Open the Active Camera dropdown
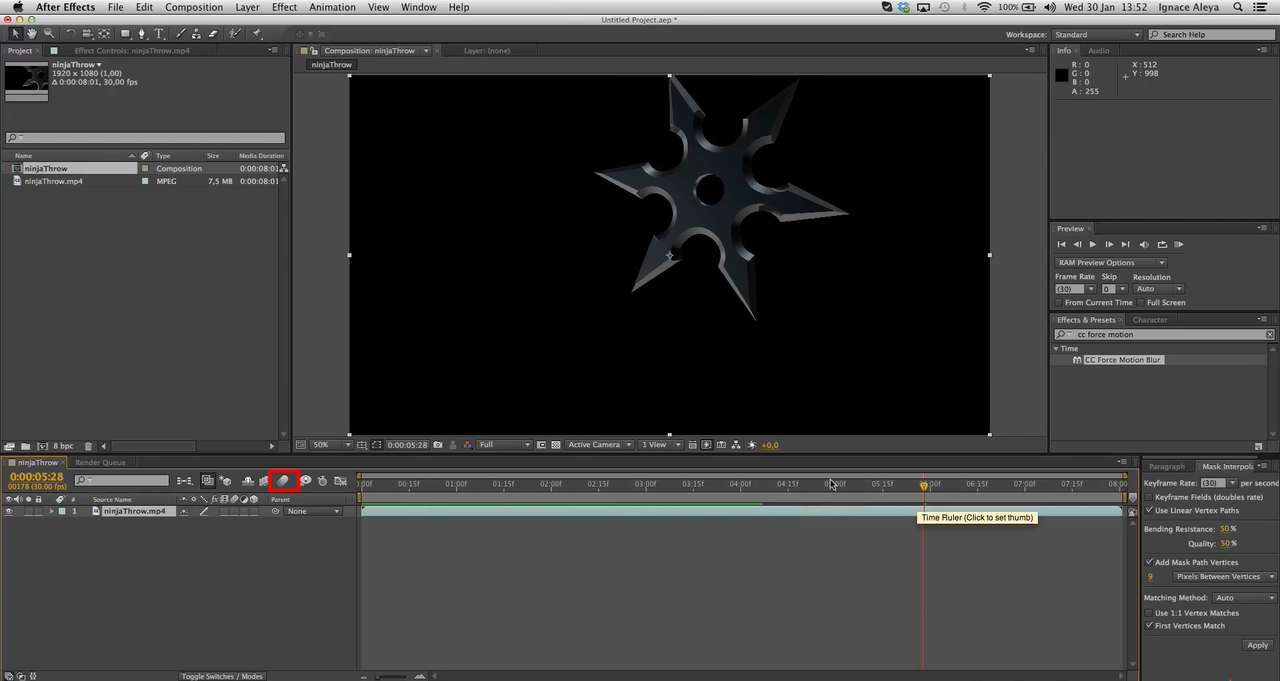1280x681 pixels. tap(599, 445)
